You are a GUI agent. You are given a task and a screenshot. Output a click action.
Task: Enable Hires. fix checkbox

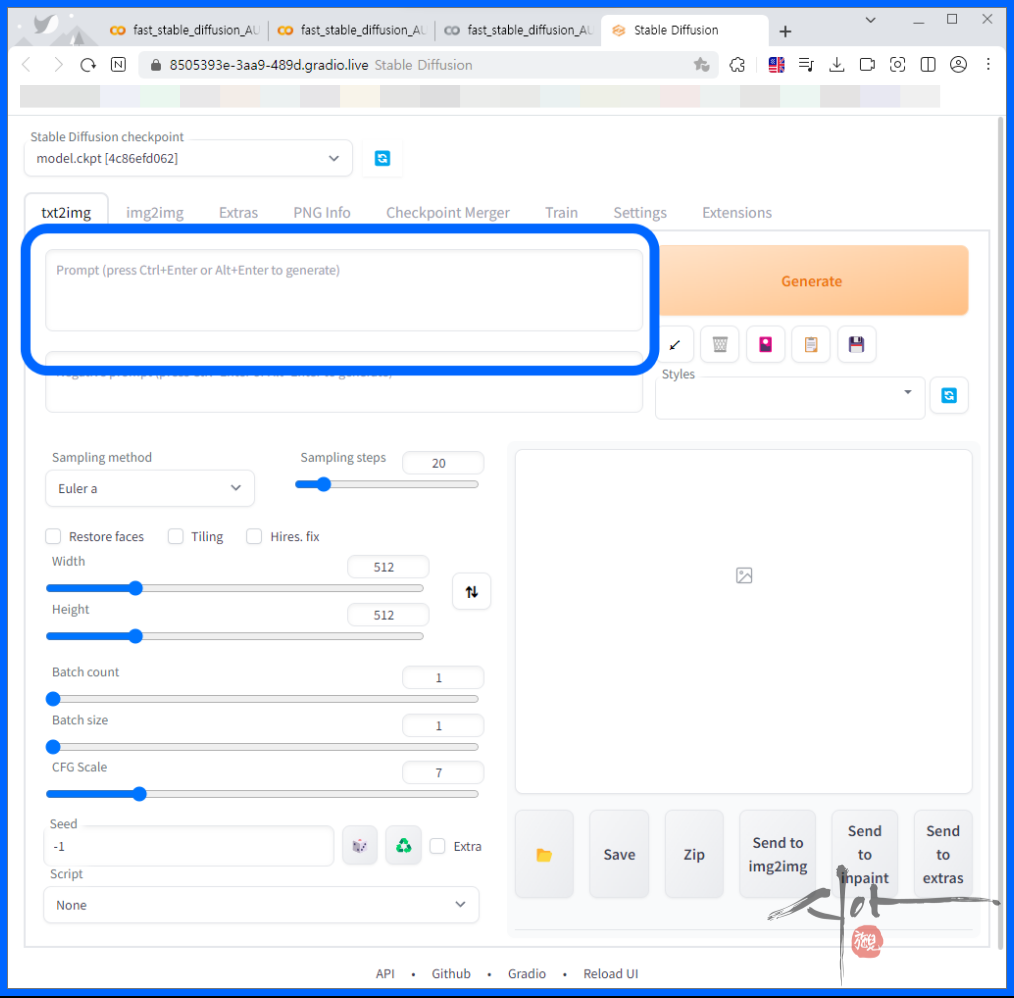(254, 536)
